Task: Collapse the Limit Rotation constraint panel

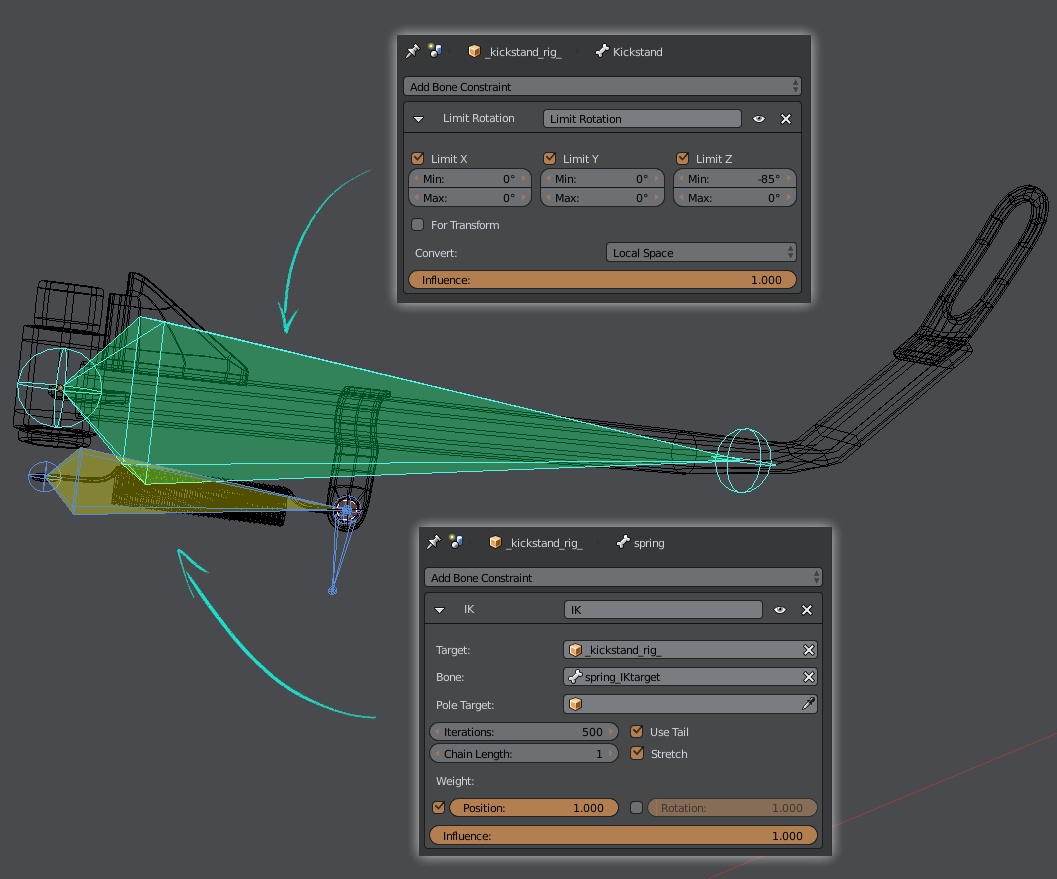Action: click(419, 119)
